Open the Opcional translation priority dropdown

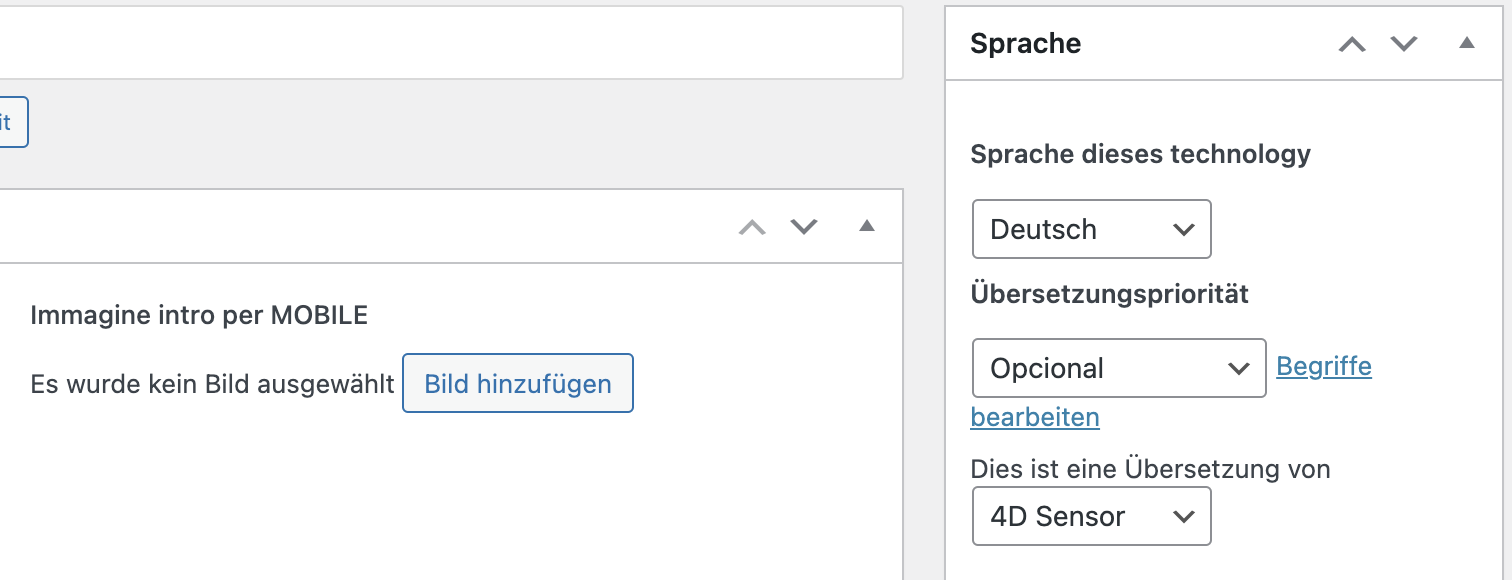pos(1119,368)
